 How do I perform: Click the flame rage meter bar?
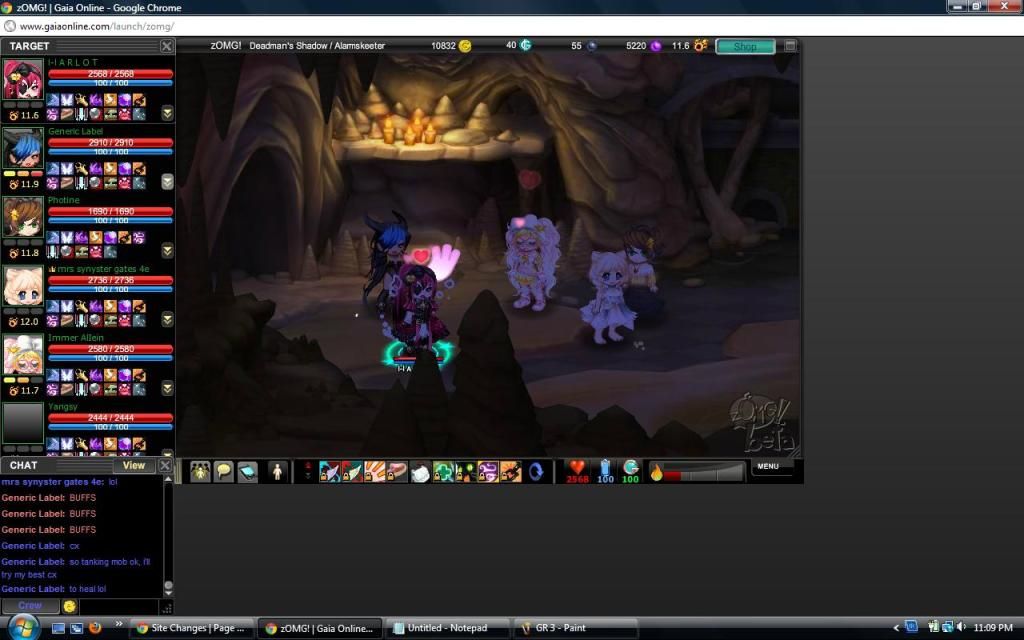pyautogui.click(x=696, y=472)
